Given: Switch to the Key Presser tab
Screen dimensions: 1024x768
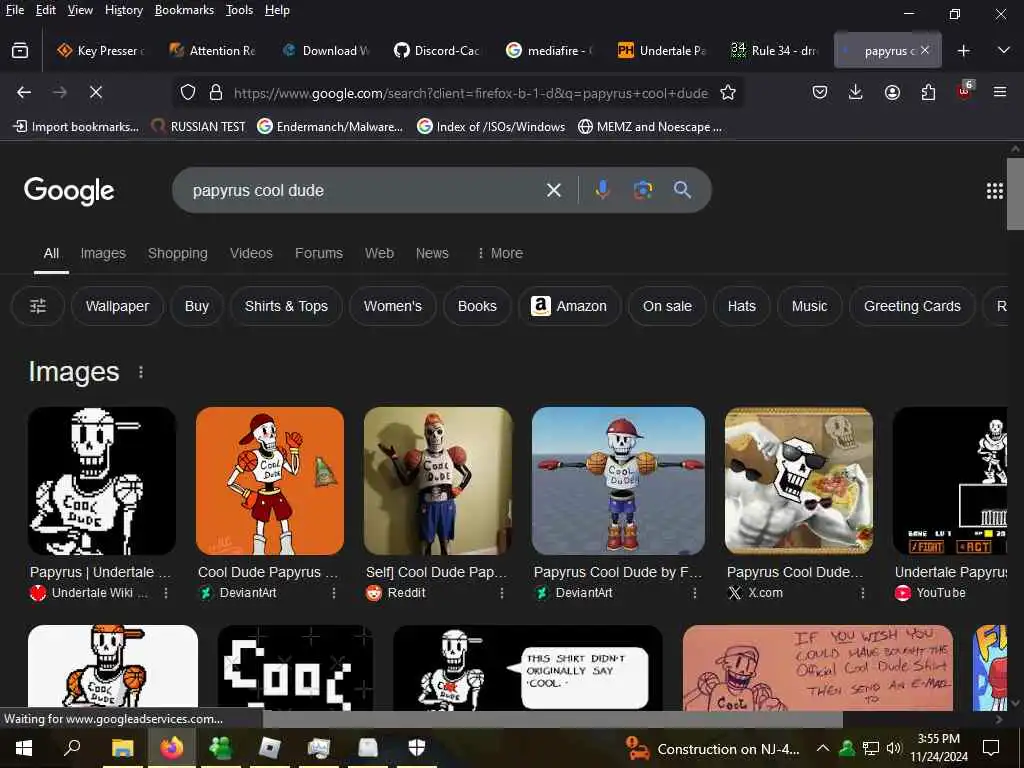Looking at the screenshot, I should [x=101, y=50].
